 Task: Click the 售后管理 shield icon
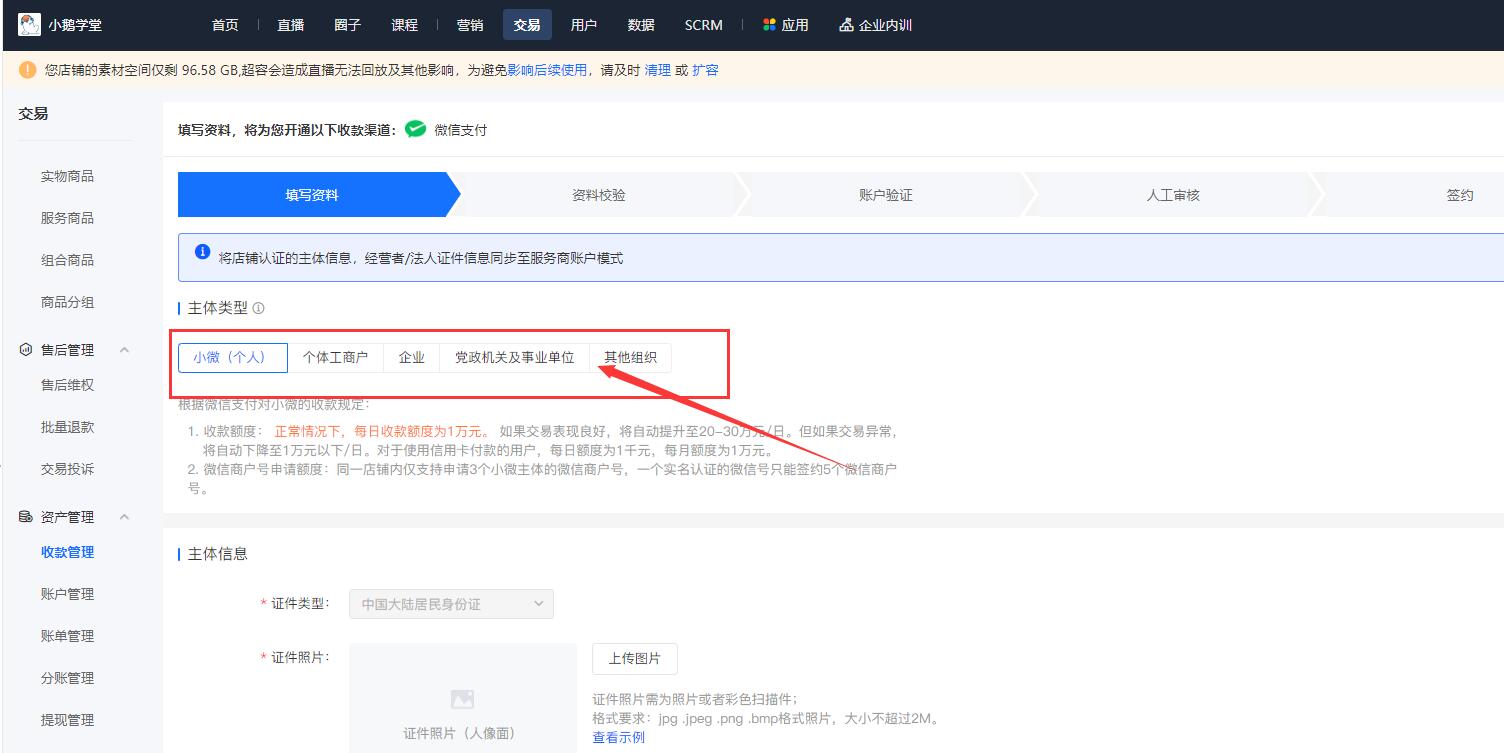click(26, 350)
